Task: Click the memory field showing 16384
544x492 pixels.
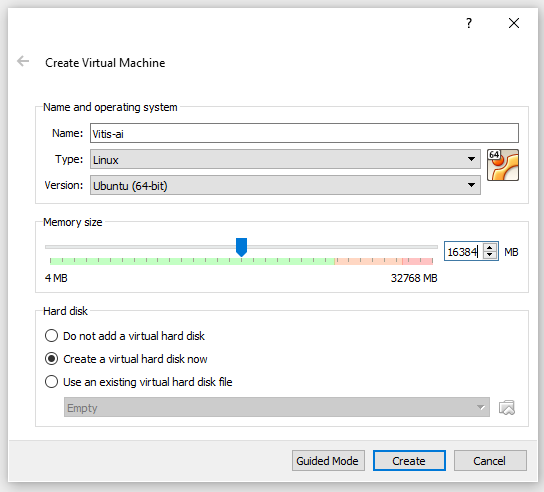Action: [464, 251]
